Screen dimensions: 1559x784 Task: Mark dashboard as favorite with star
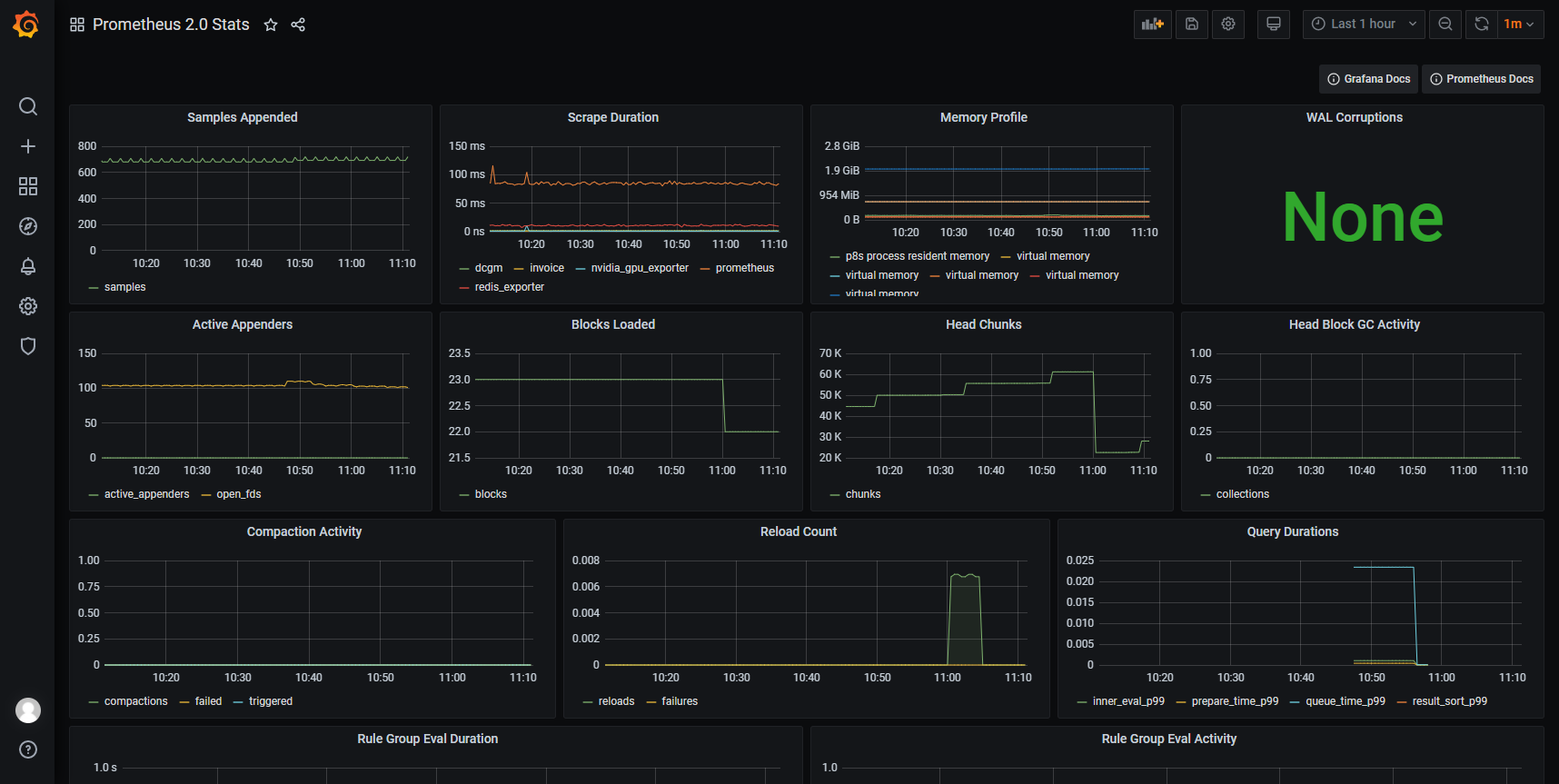(x=271, y=25)
